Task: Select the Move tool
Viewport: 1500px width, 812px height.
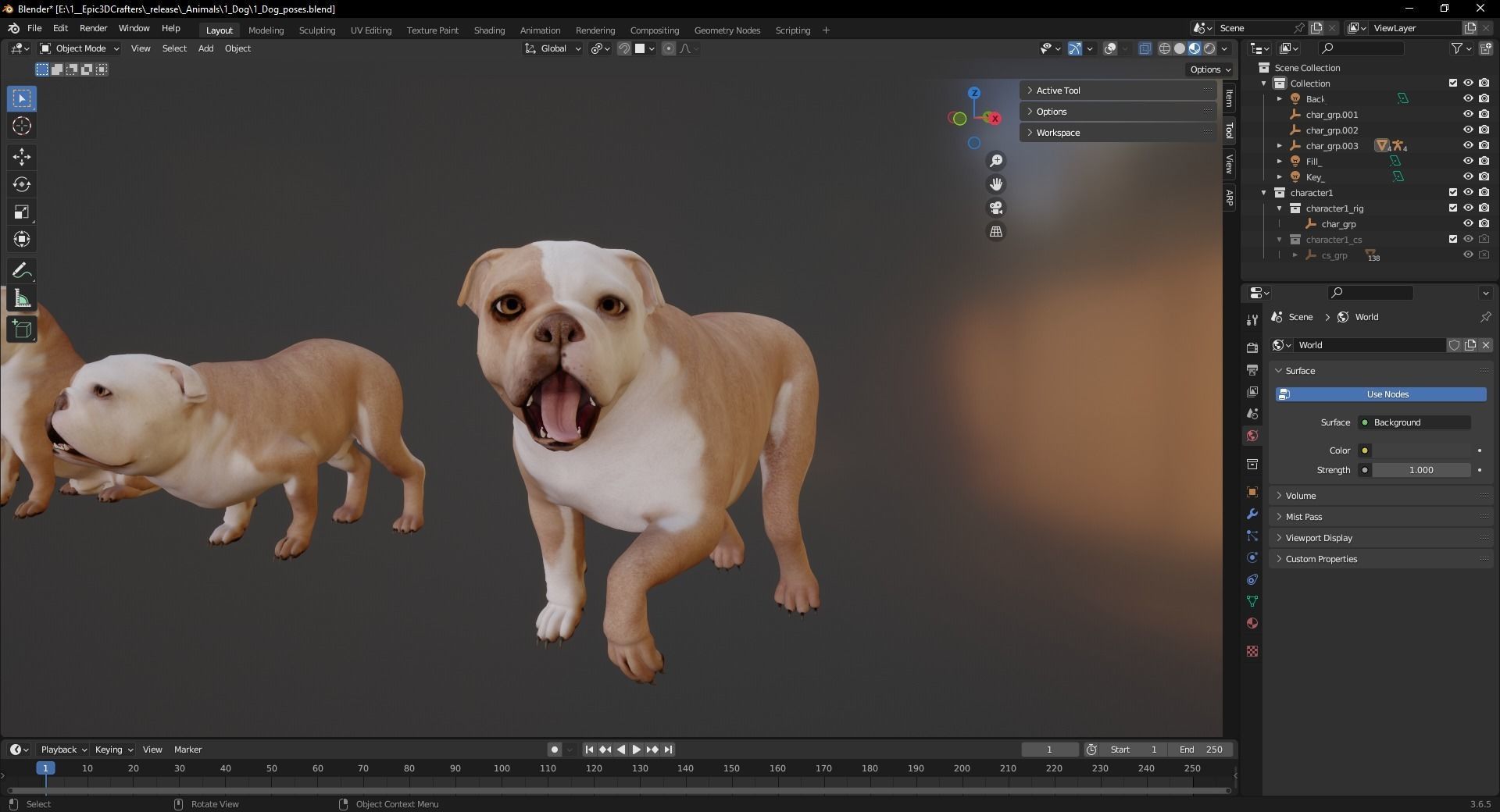Action: 22,157
